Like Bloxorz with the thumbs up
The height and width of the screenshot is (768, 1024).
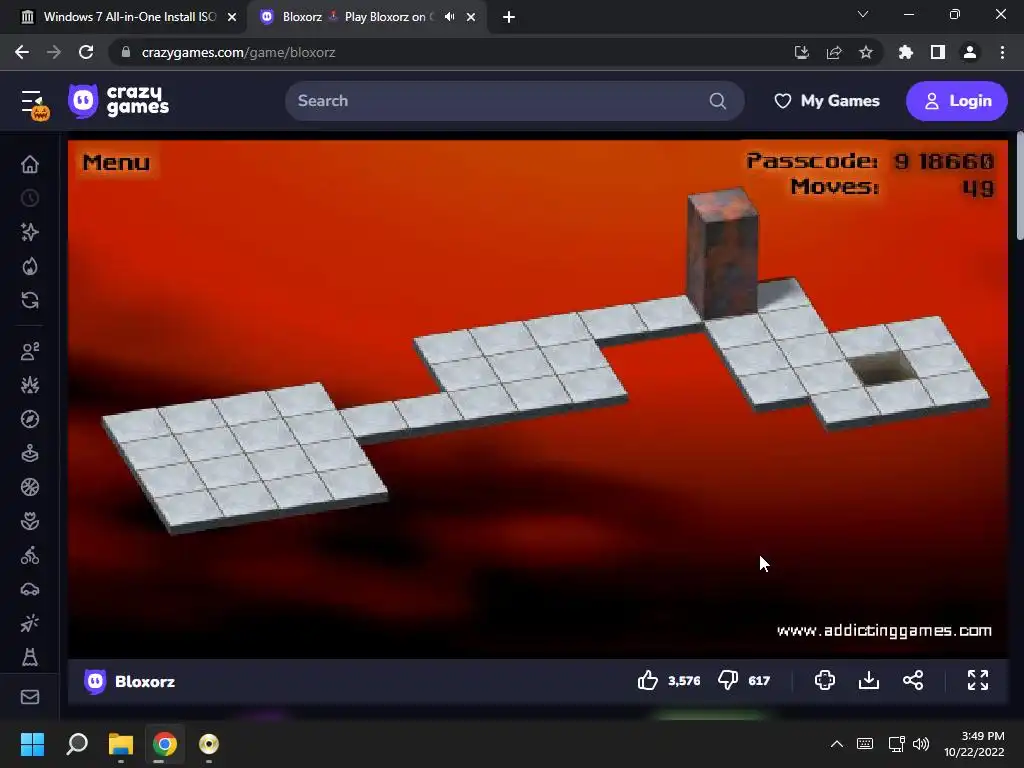(648, 680)
